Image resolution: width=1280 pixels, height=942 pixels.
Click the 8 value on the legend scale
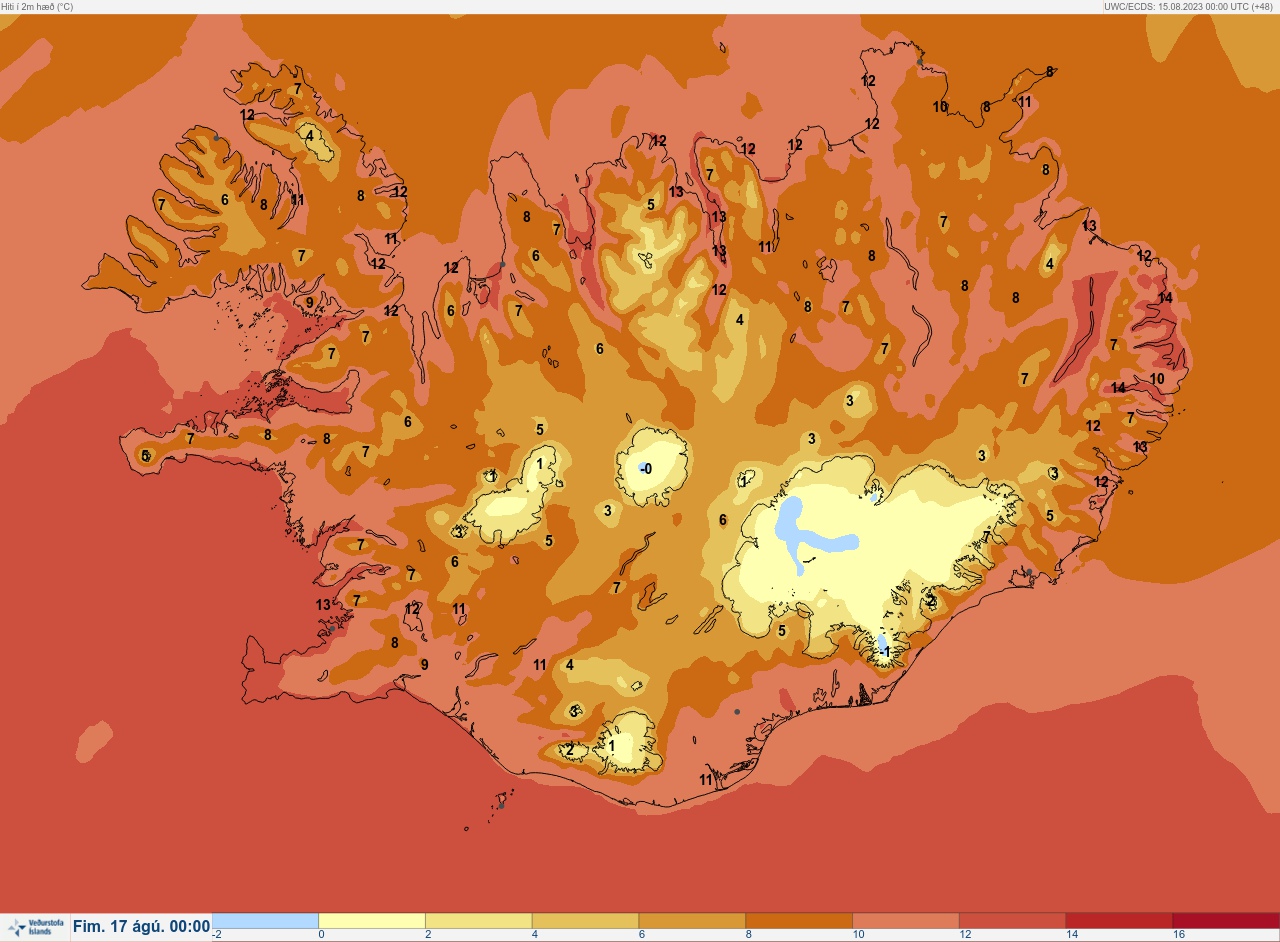point(748,935)
